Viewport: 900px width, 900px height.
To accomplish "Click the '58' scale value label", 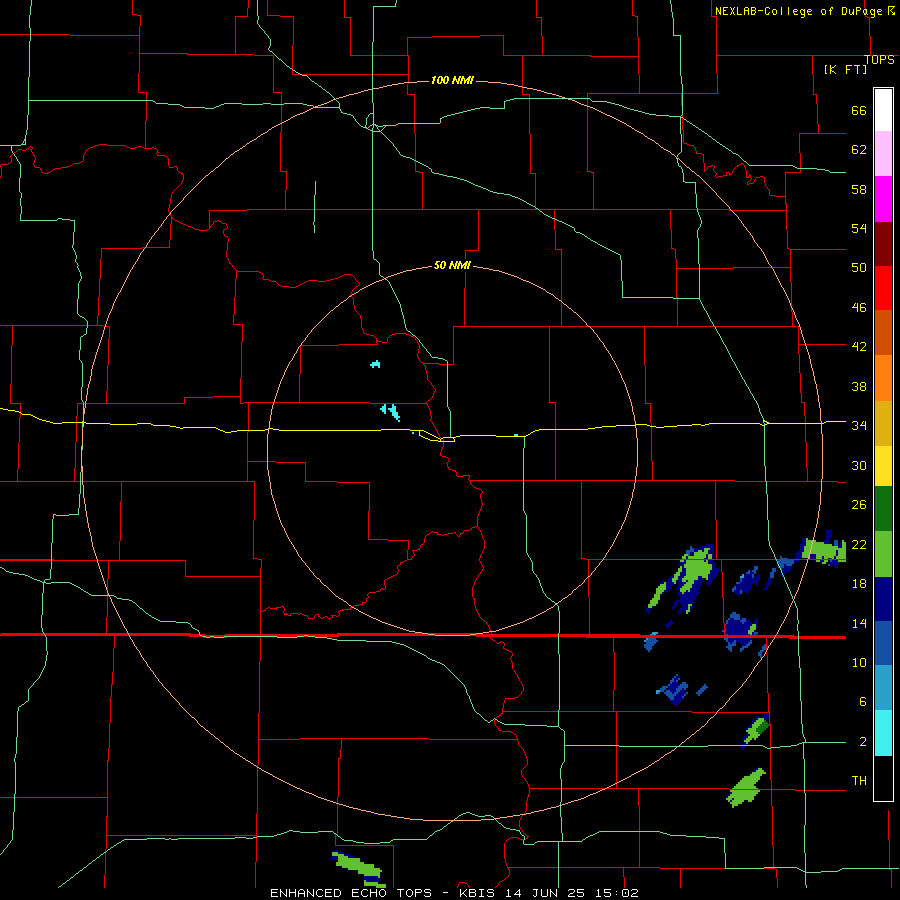I will click(859, 189).
